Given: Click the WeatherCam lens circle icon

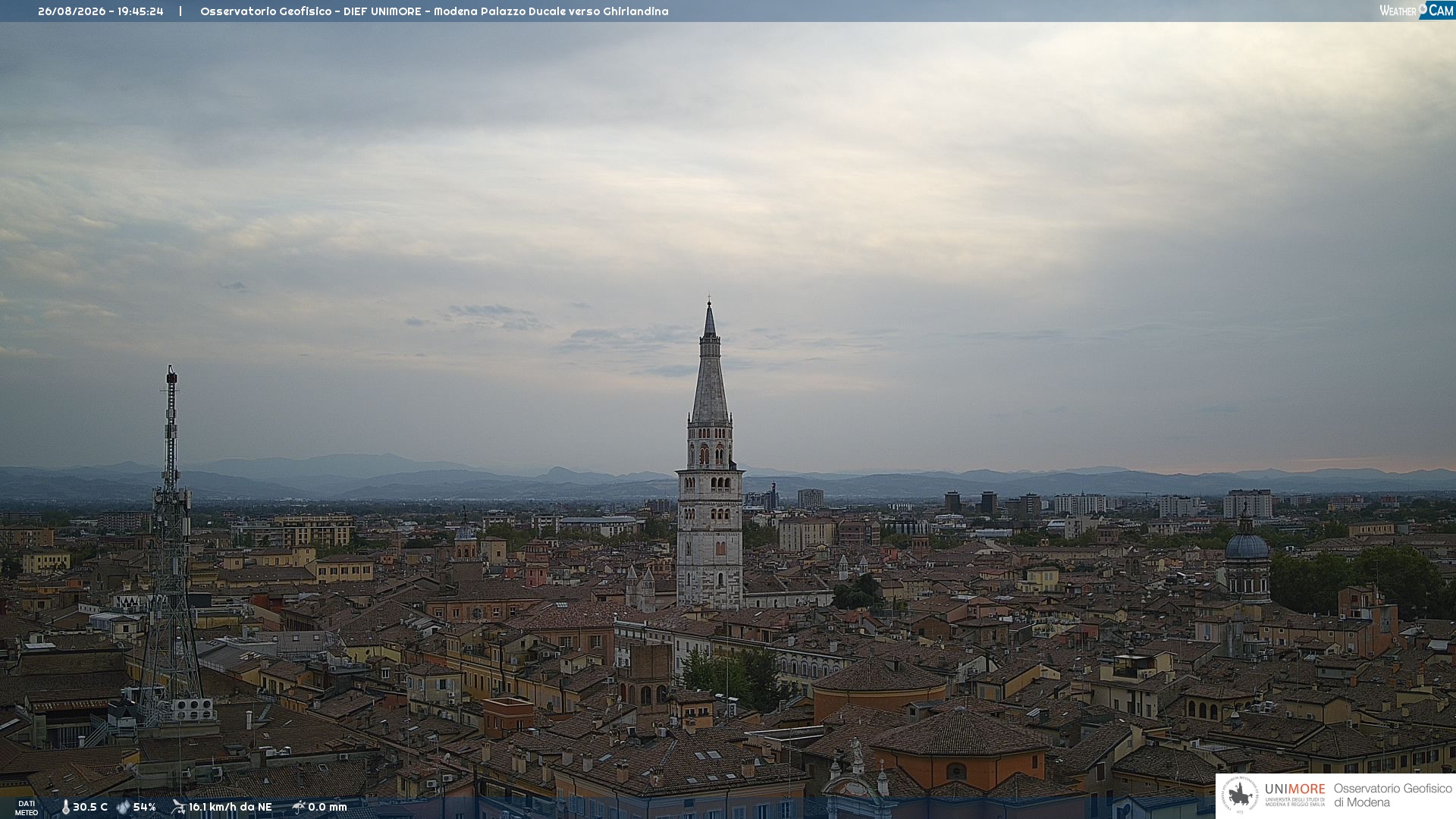Looking at the screenshot, I should point(1423,8).
